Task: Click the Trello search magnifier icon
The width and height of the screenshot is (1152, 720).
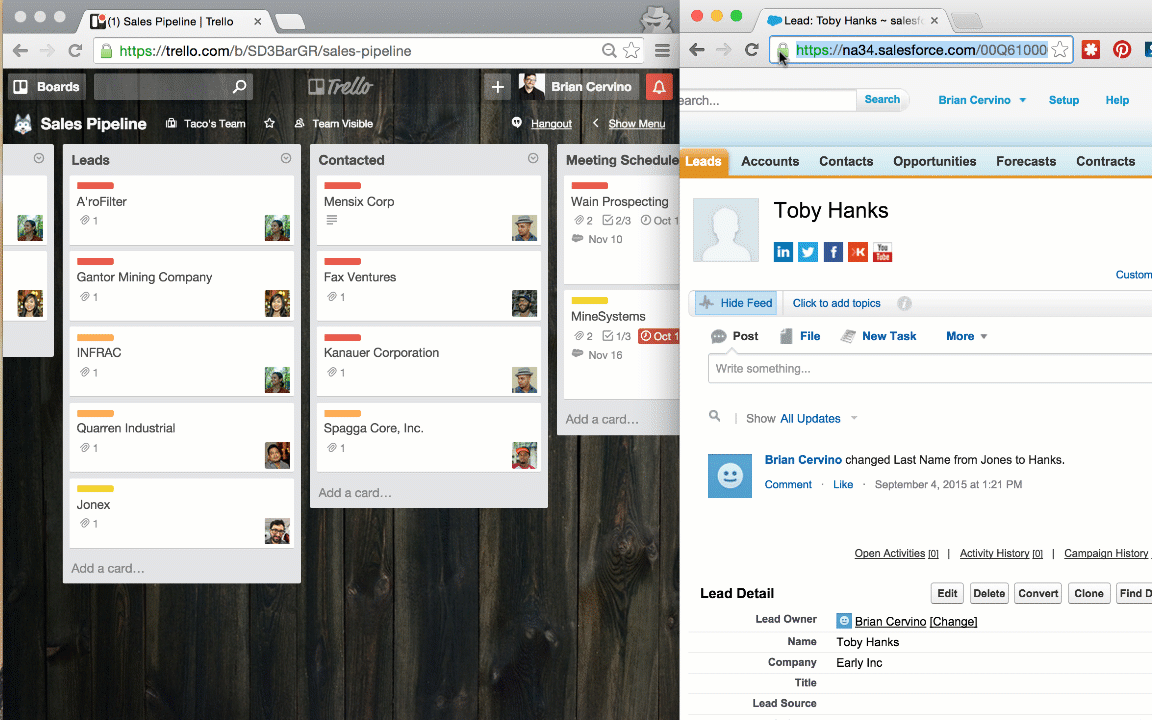Action: [239, 87]
